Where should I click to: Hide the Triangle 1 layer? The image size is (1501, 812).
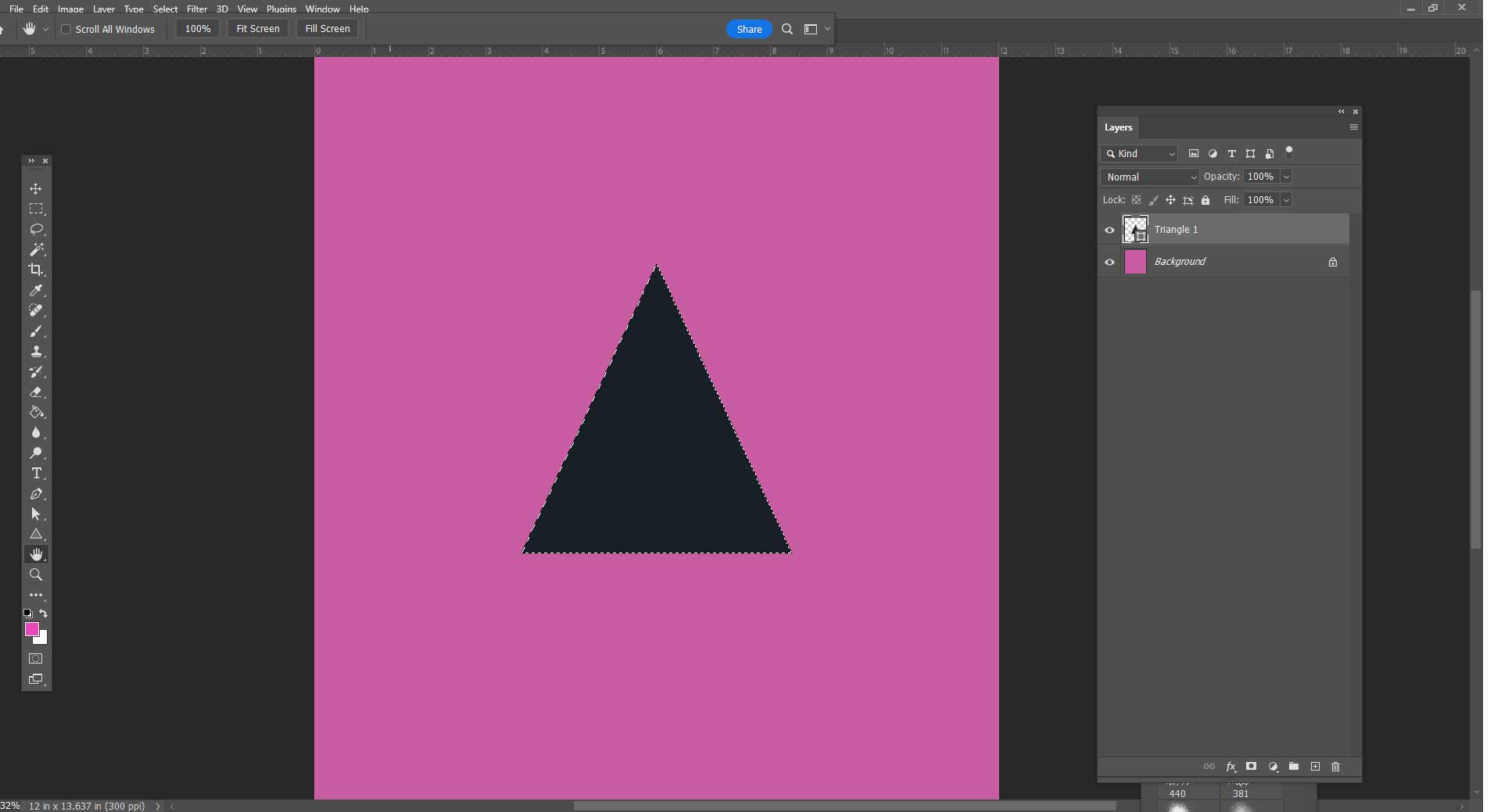point(1109,230)
